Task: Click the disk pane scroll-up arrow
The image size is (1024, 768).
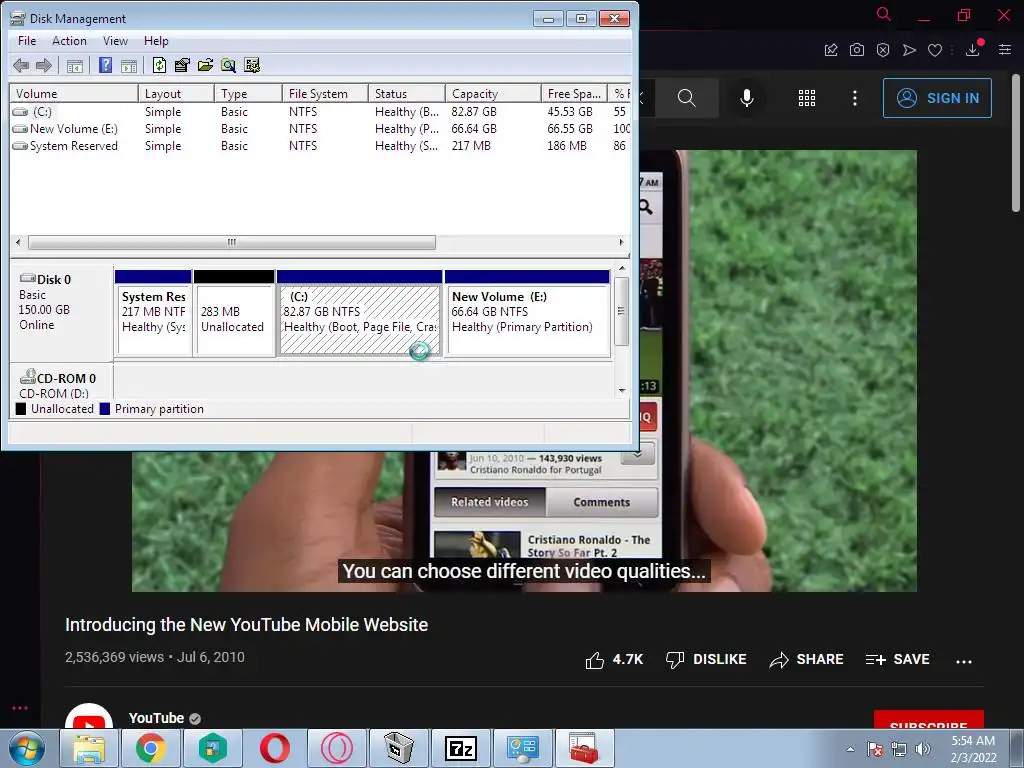Action: [x=622, y=268]
